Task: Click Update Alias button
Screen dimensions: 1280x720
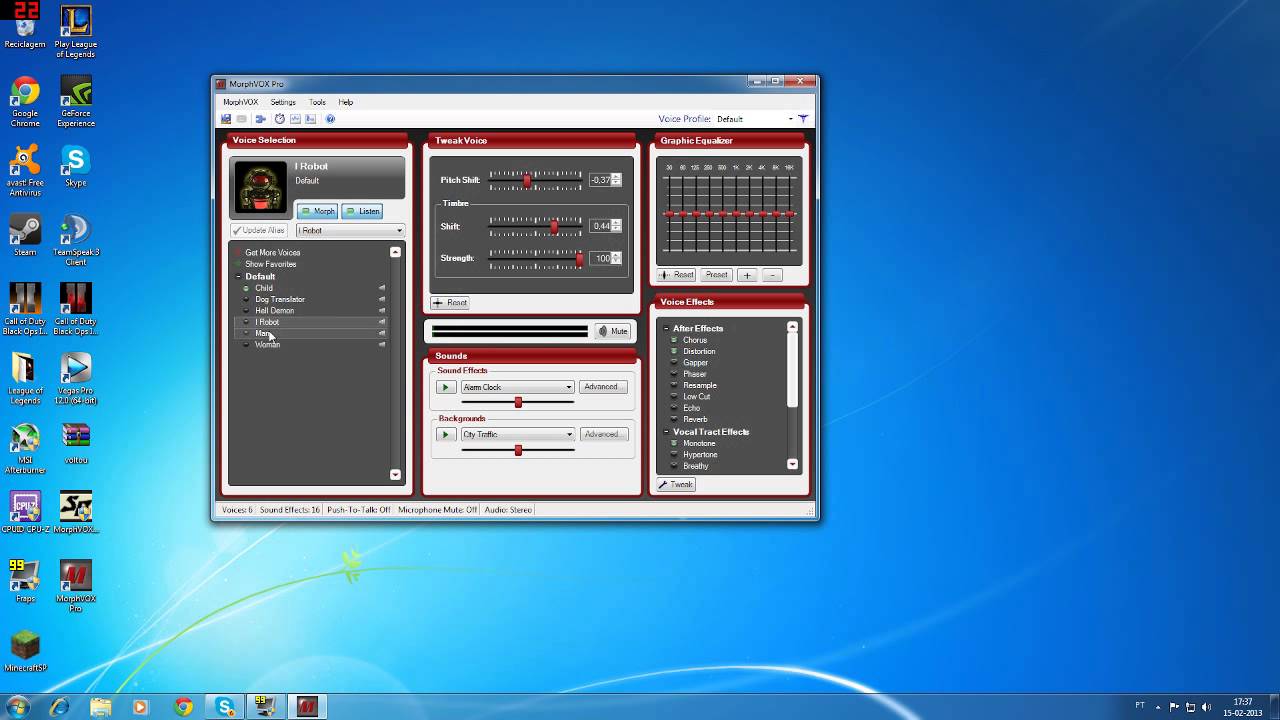Action: (x=260, y=230)
